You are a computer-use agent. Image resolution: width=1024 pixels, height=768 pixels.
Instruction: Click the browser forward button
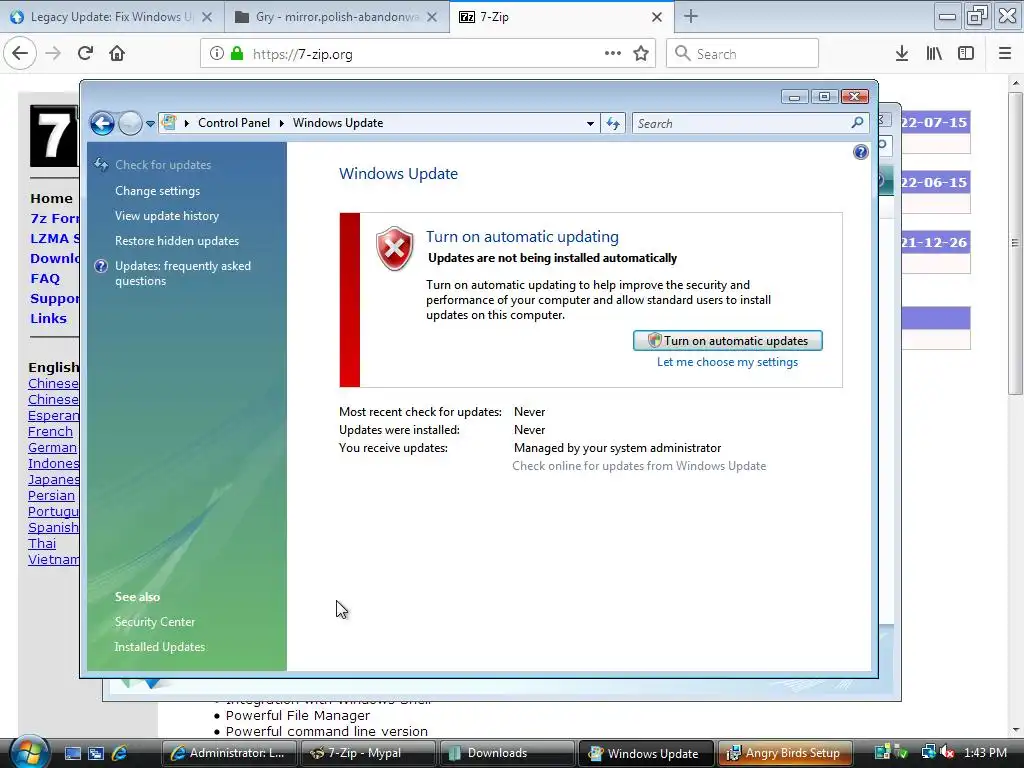click(54, 53)
